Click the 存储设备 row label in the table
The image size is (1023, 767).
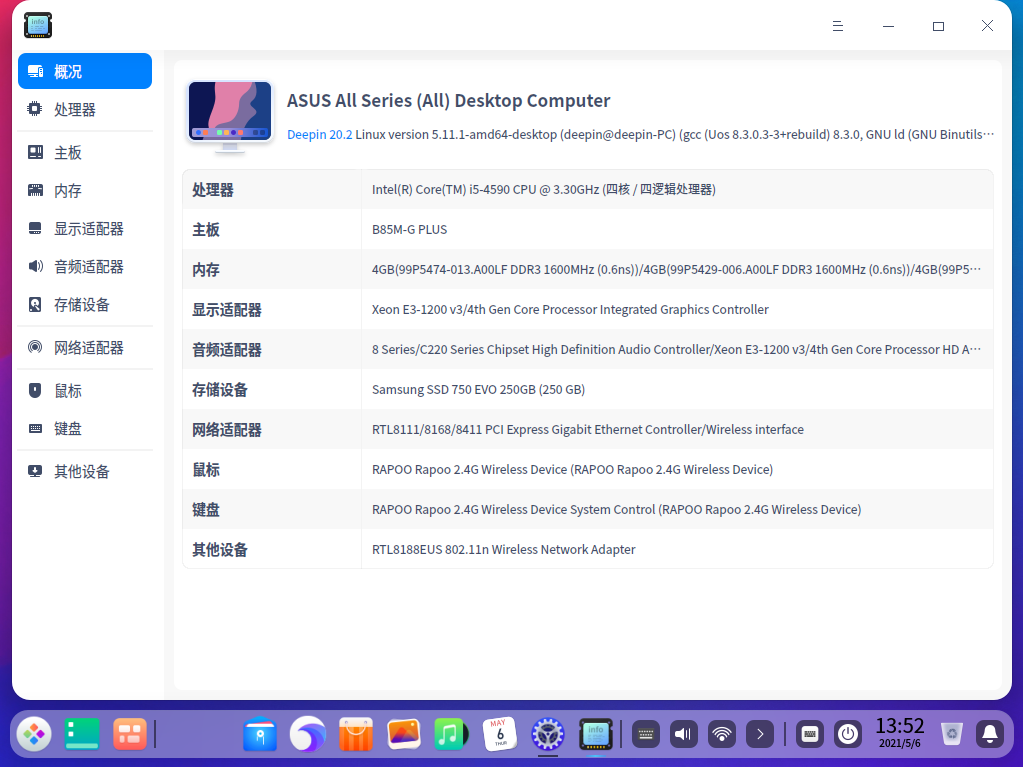[x=220, y=389]
